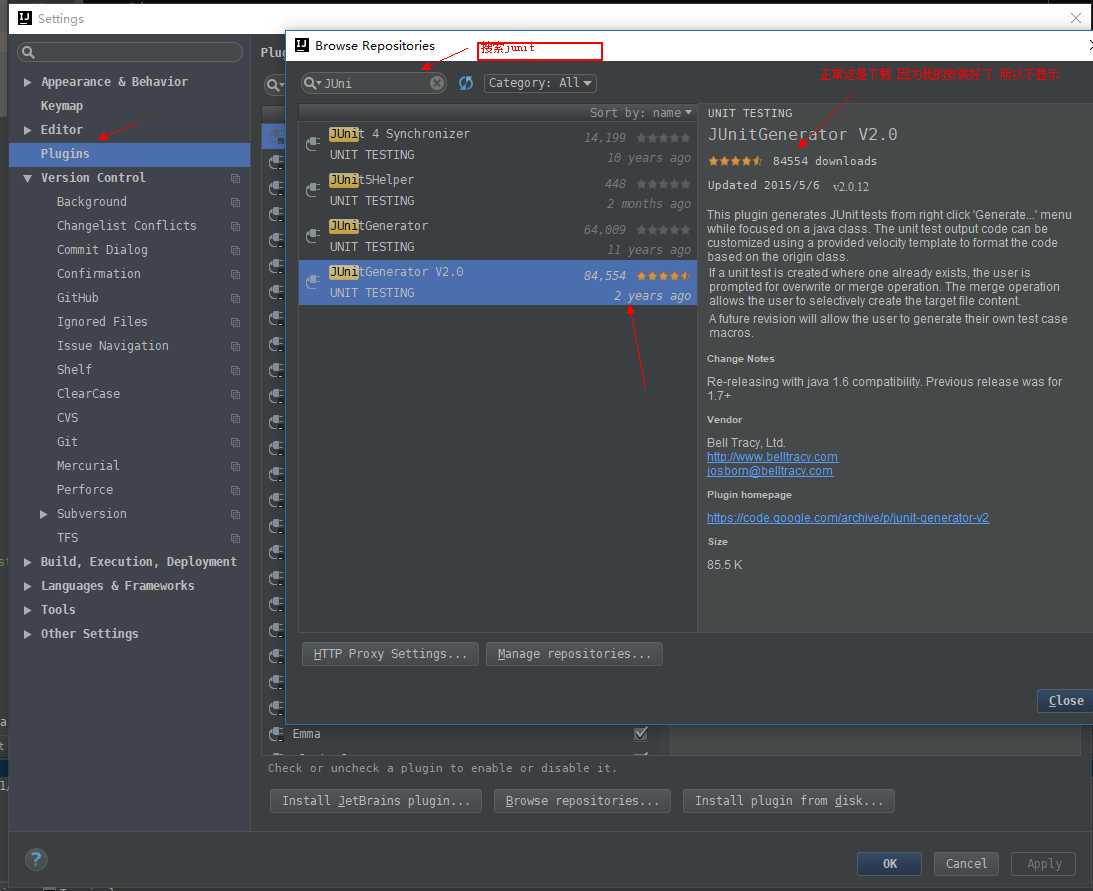Viewport: 1093px width, 891px height.
Task: Expand Appearance & Behavior section
Action: pos(27,82)
